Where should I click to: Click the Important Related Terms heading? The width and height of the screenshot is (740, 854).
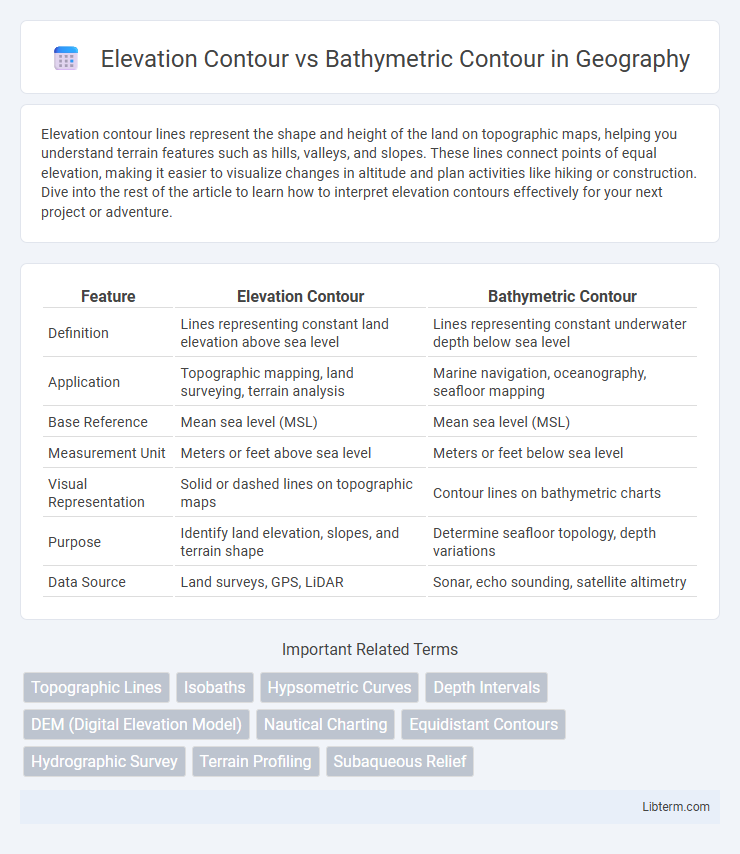click(x=370, y=649)
